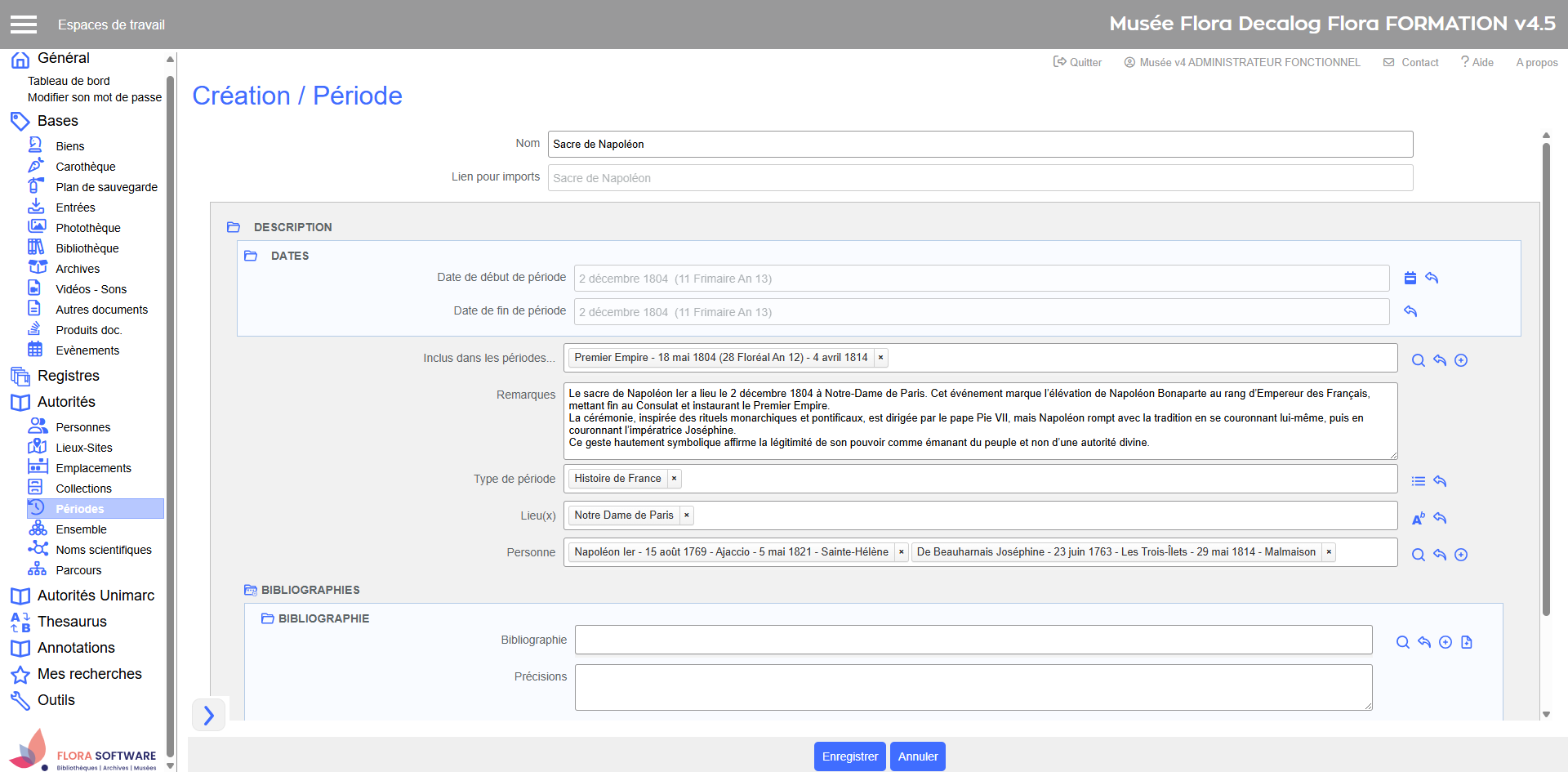The height and width of the screenshot is (772, 1568).
Task: Click into the Nom input field
Action: pyautogui.click(x=980, y=145)
